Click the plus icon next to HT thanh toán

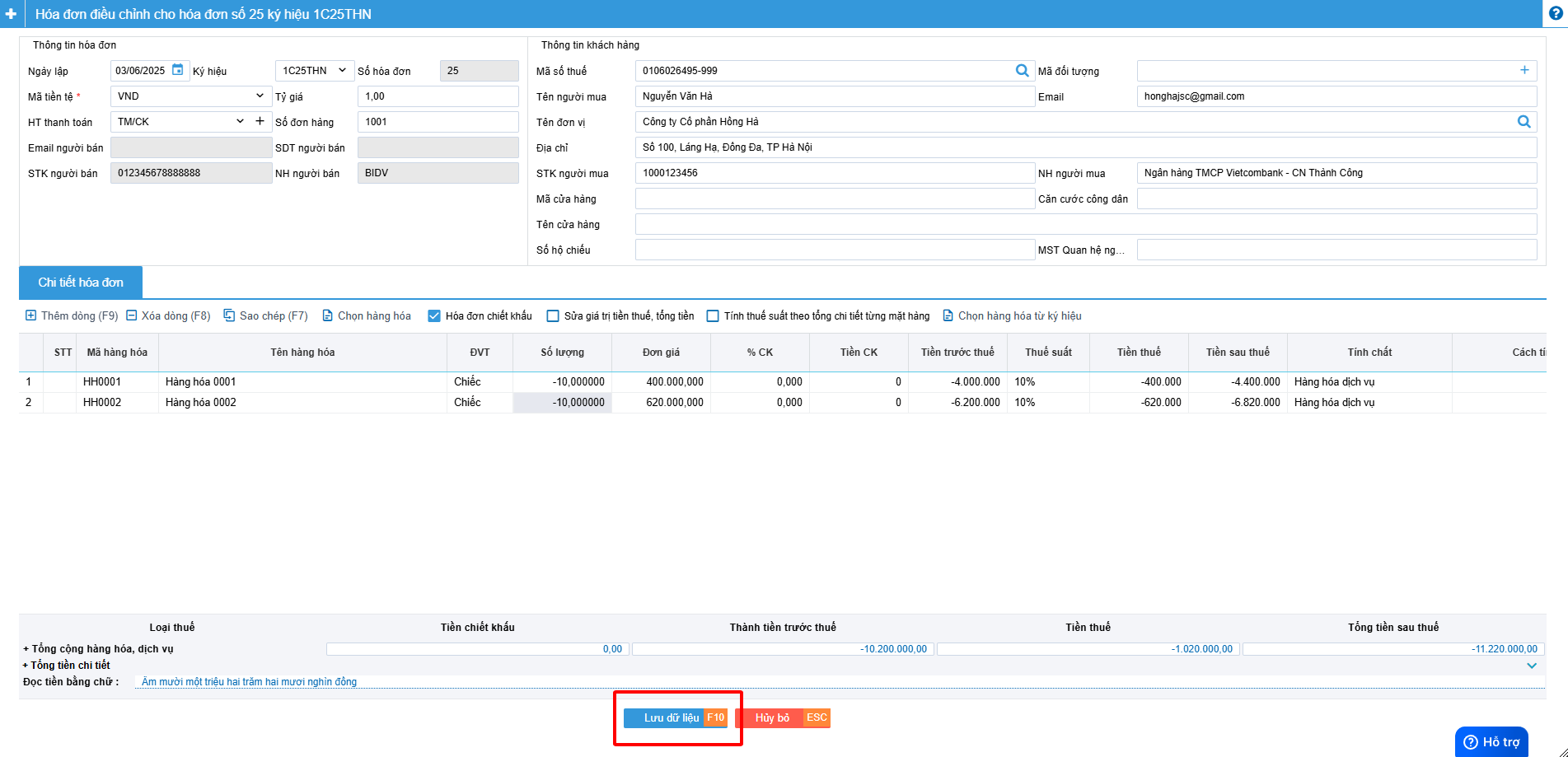tap(260, 121)
